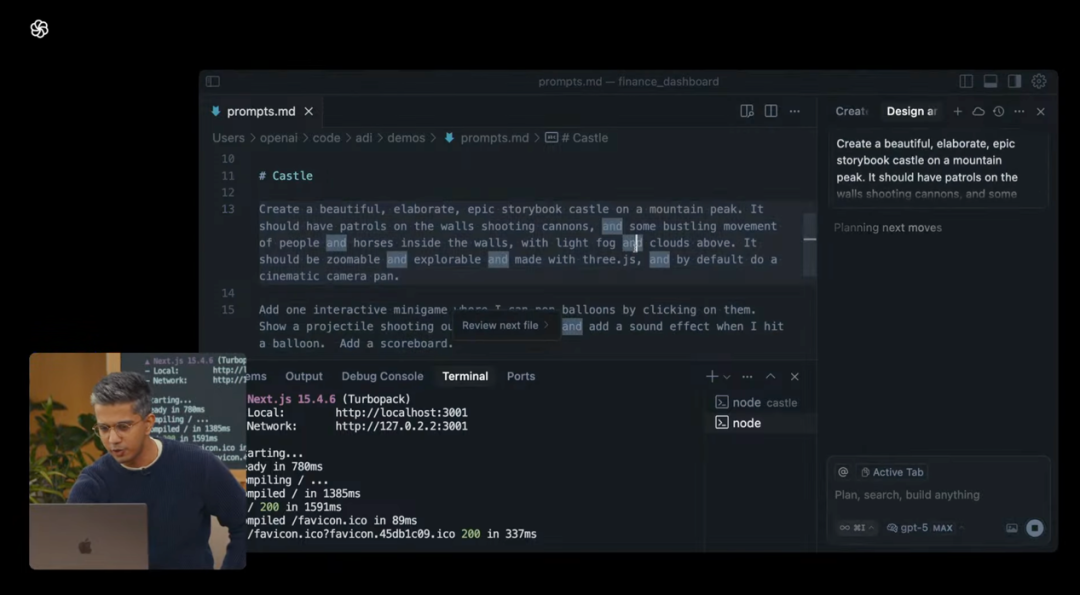Toggle the right AI pane visibility
Screen dimensions: 1080x595
(1014, 81)
